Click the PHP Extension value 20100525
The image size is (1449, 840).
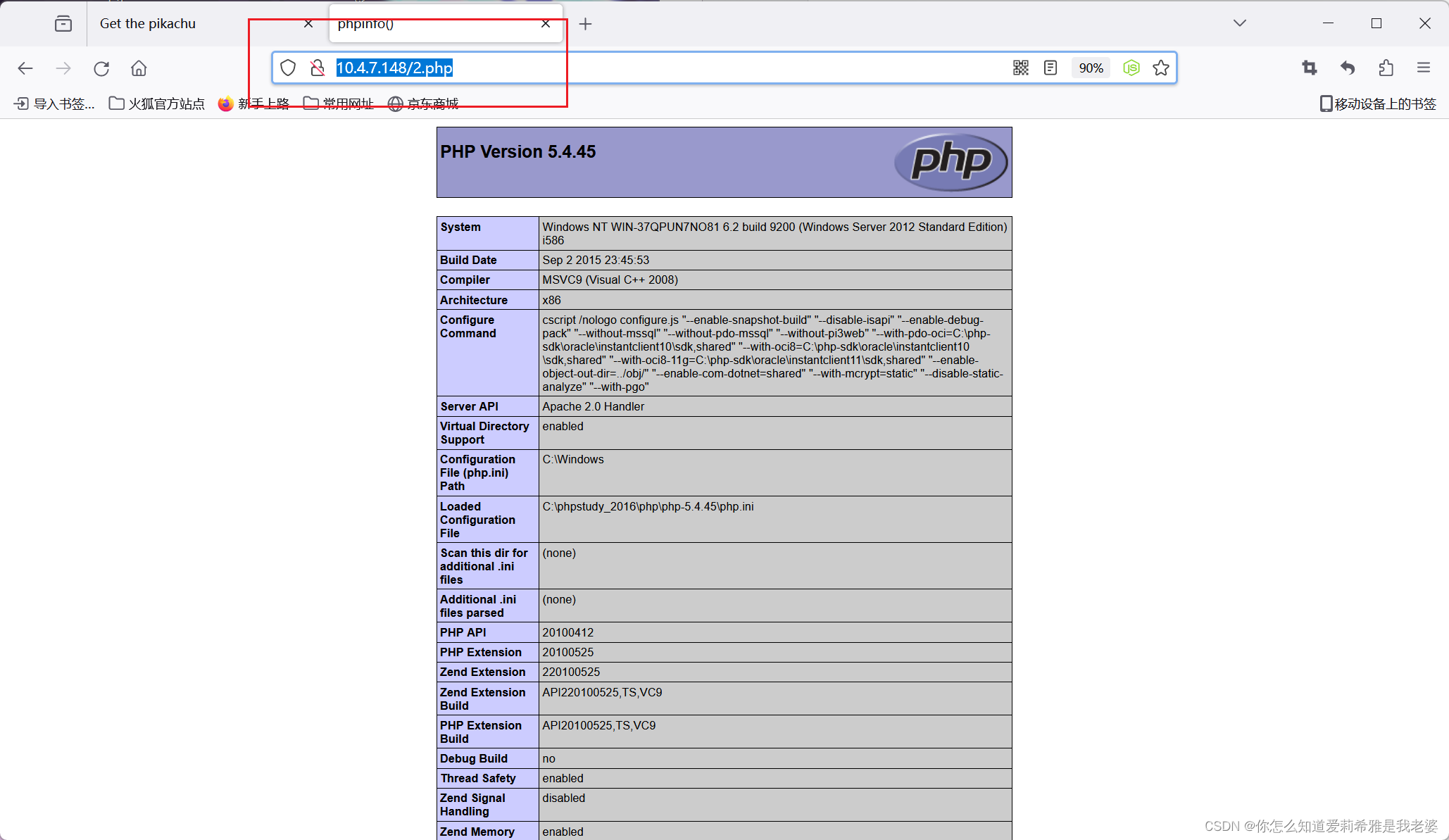coord(567,652)
